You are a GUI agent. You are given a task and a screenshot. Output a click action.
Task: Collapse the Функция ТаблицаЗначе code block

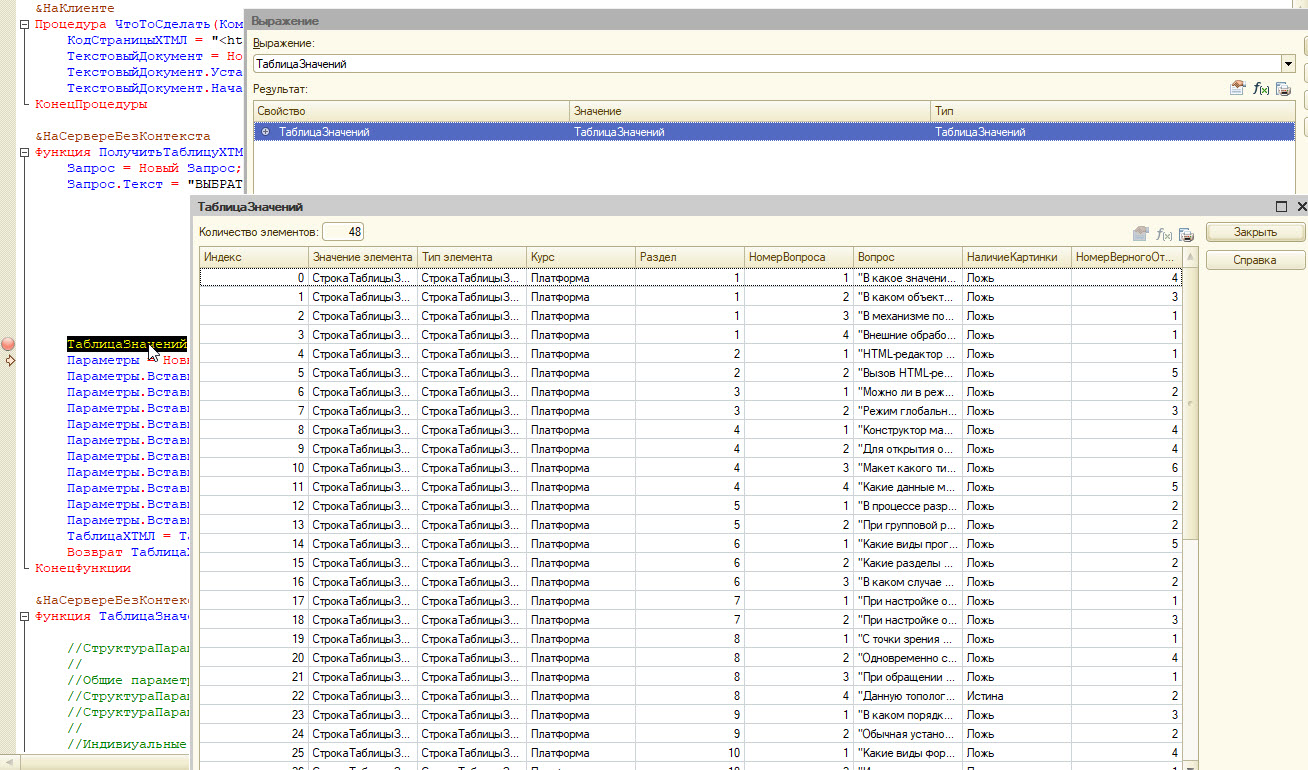click(x=25, y=616)
